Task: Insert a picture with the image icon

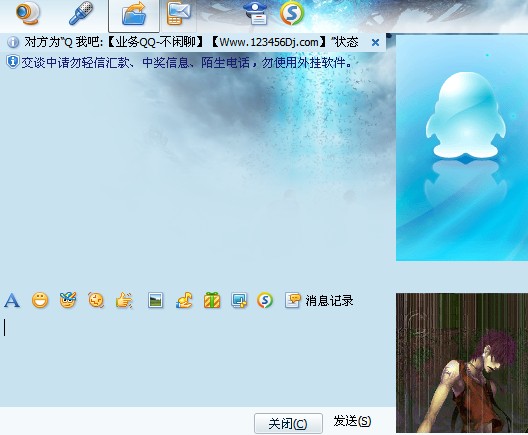Action: pyautogui.click(x=156, y=300)
